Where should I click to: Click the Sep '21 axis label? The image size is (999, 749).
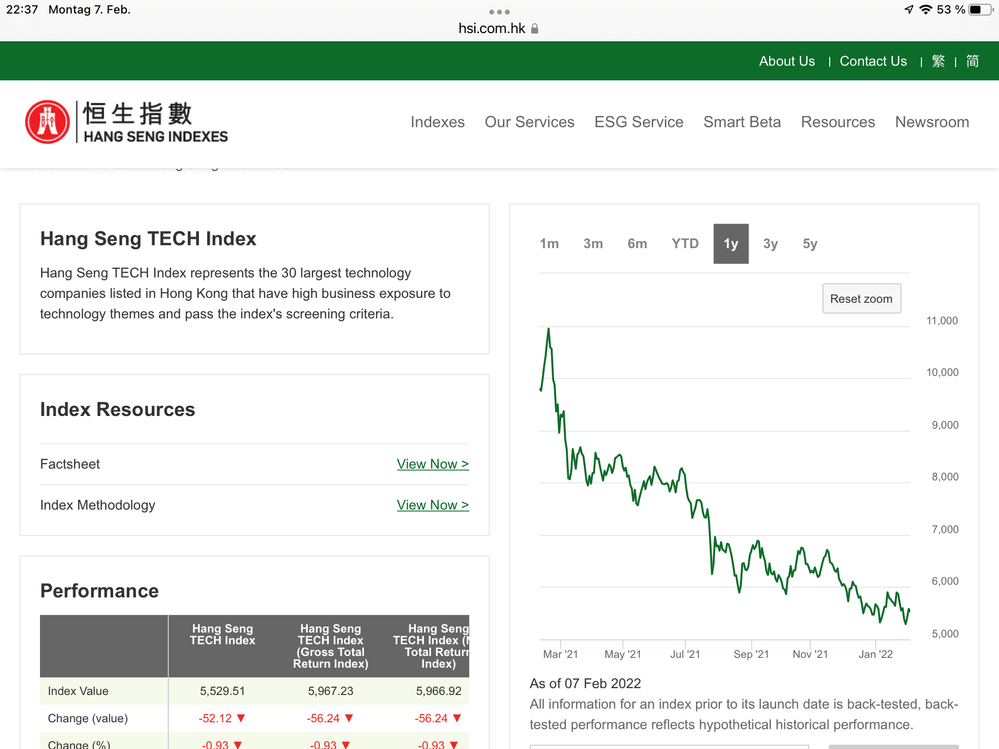(x=751, y=654)
